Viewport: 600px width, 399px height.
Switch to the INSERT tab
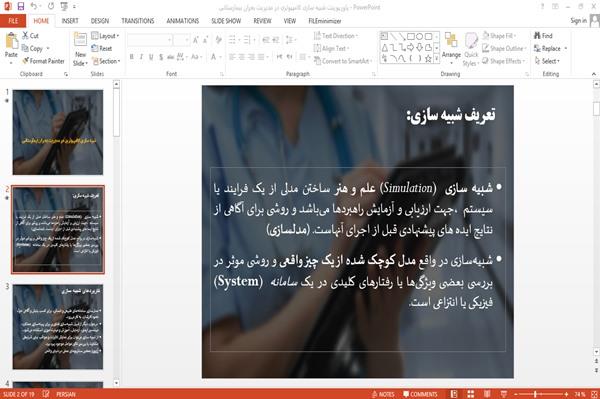click(70, 21)
